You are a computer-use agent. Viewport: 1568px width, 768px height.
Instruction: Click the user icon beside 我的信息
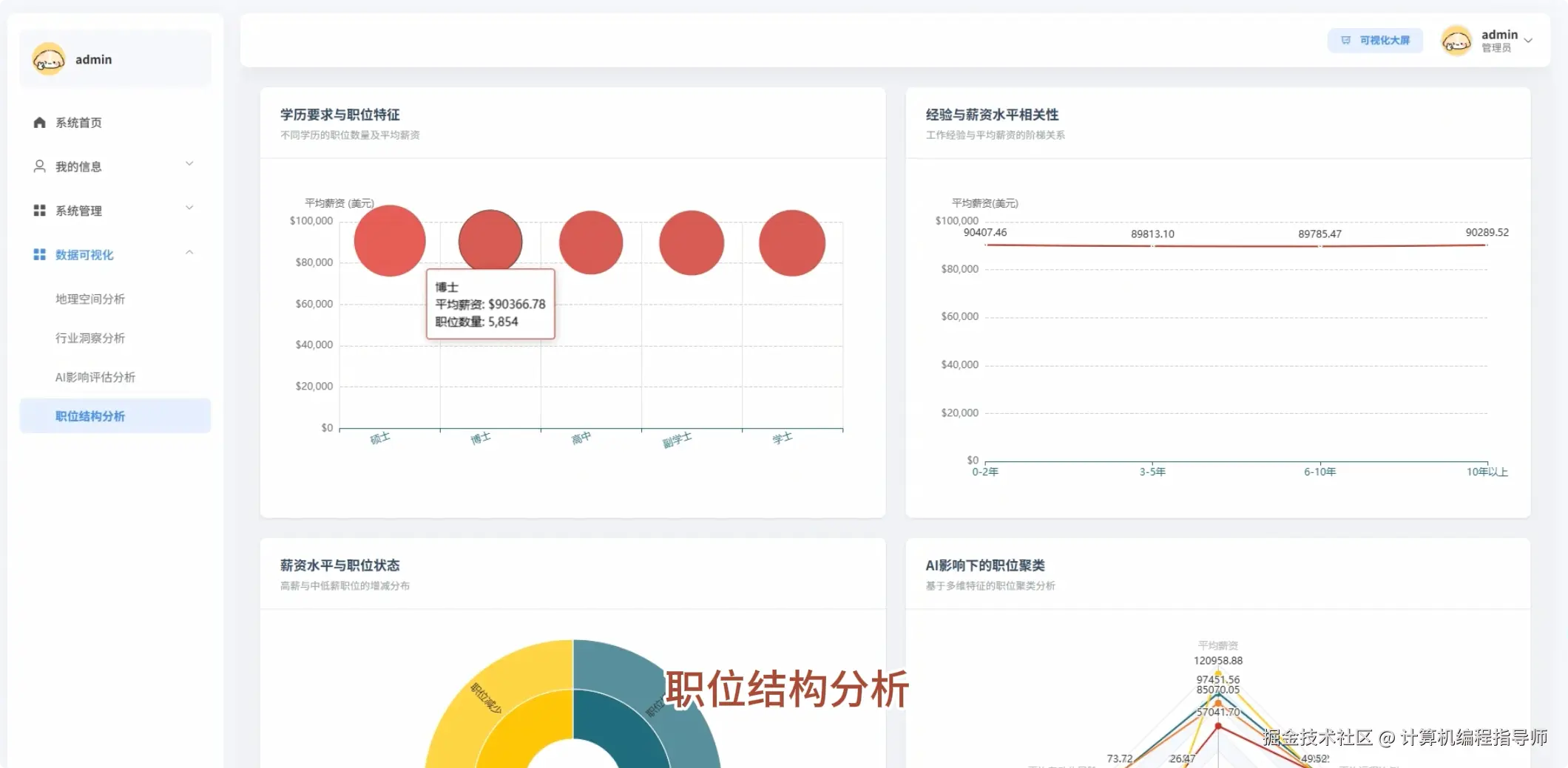pyautogui.click(x=40, y=166)
